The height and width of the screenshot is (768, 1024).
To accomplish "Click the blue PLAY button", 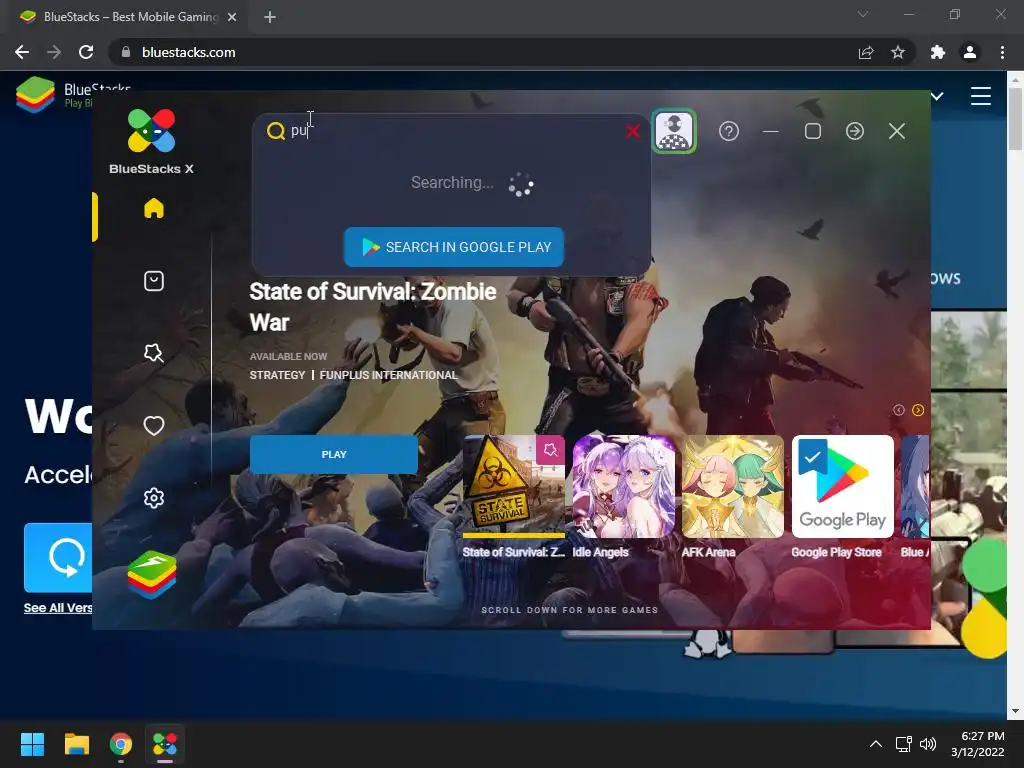I will [x=334, y=455].
